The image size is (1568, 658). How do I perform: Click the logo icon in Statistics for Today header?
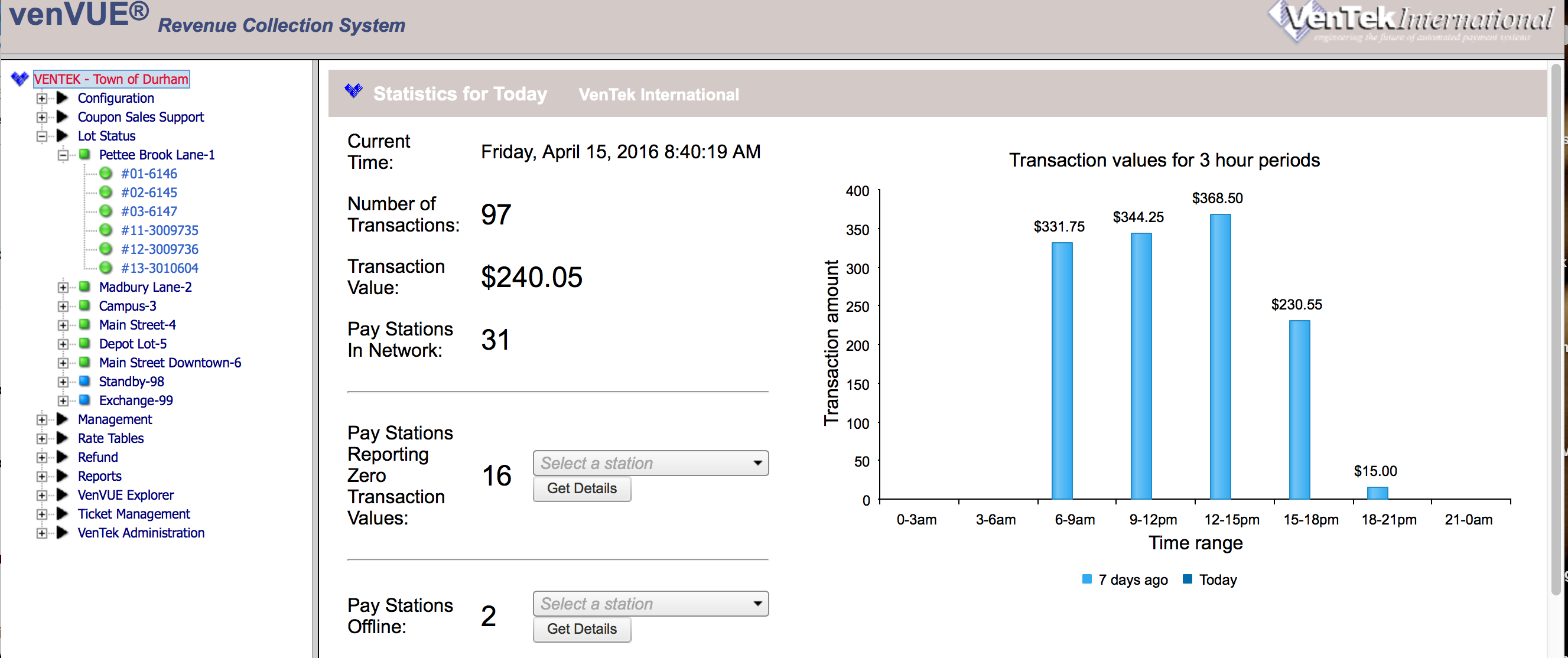(354, 91)
